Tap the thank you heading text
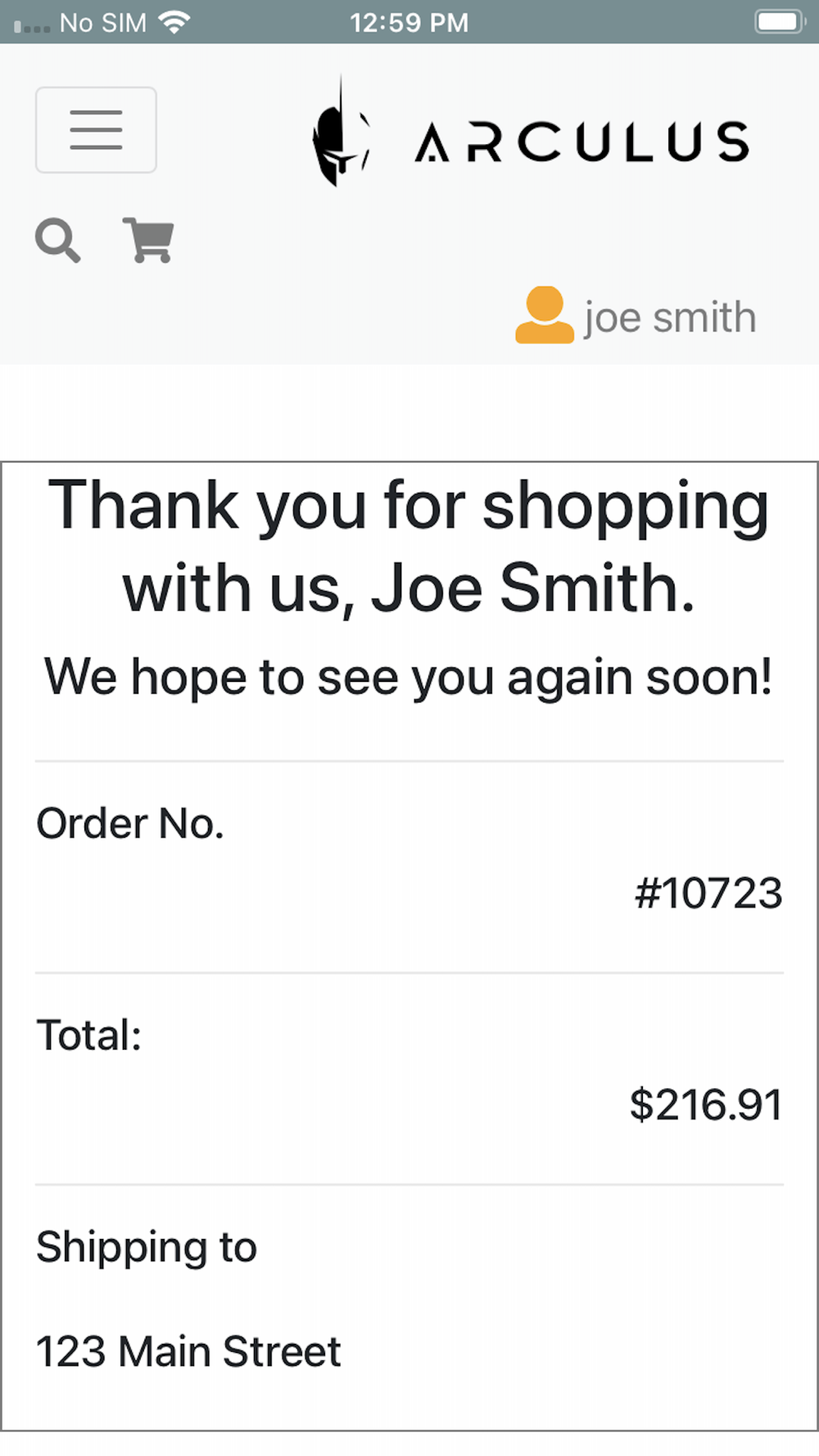The height and width of the screenshot is (1456, 819). coord(409,546)
